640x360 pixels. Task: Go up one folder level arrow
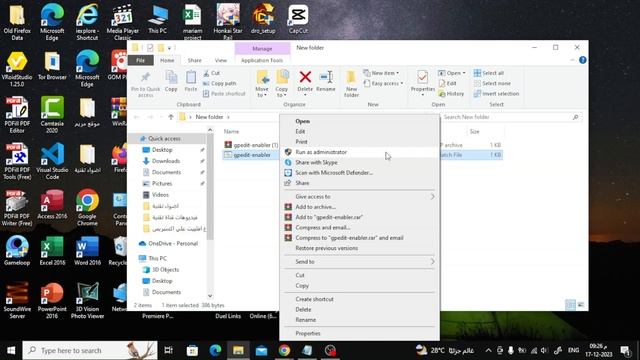[x=171, y=117]
